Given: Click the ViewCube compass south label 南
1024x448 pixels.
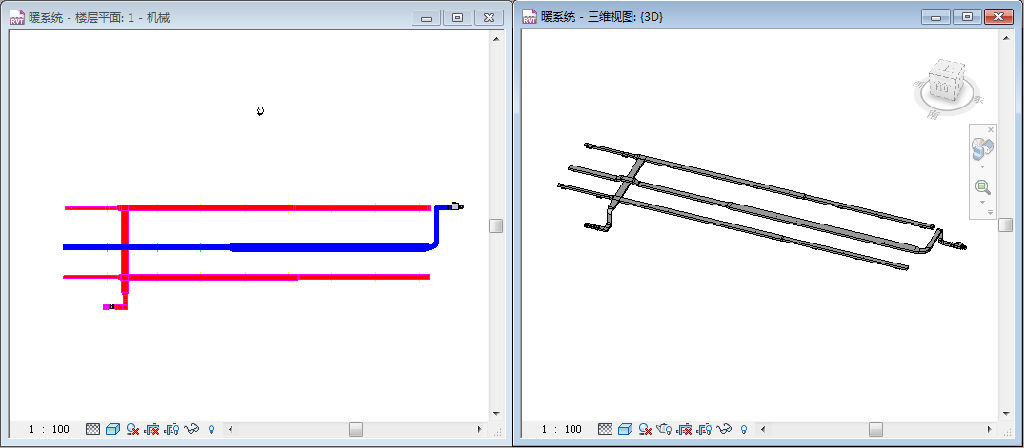Looking at the screenshot, I should (x=933, y=114).
